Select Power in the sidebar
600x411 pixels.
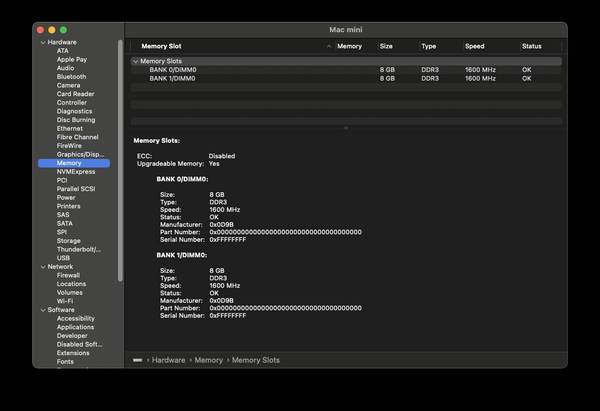pos(66,198)
